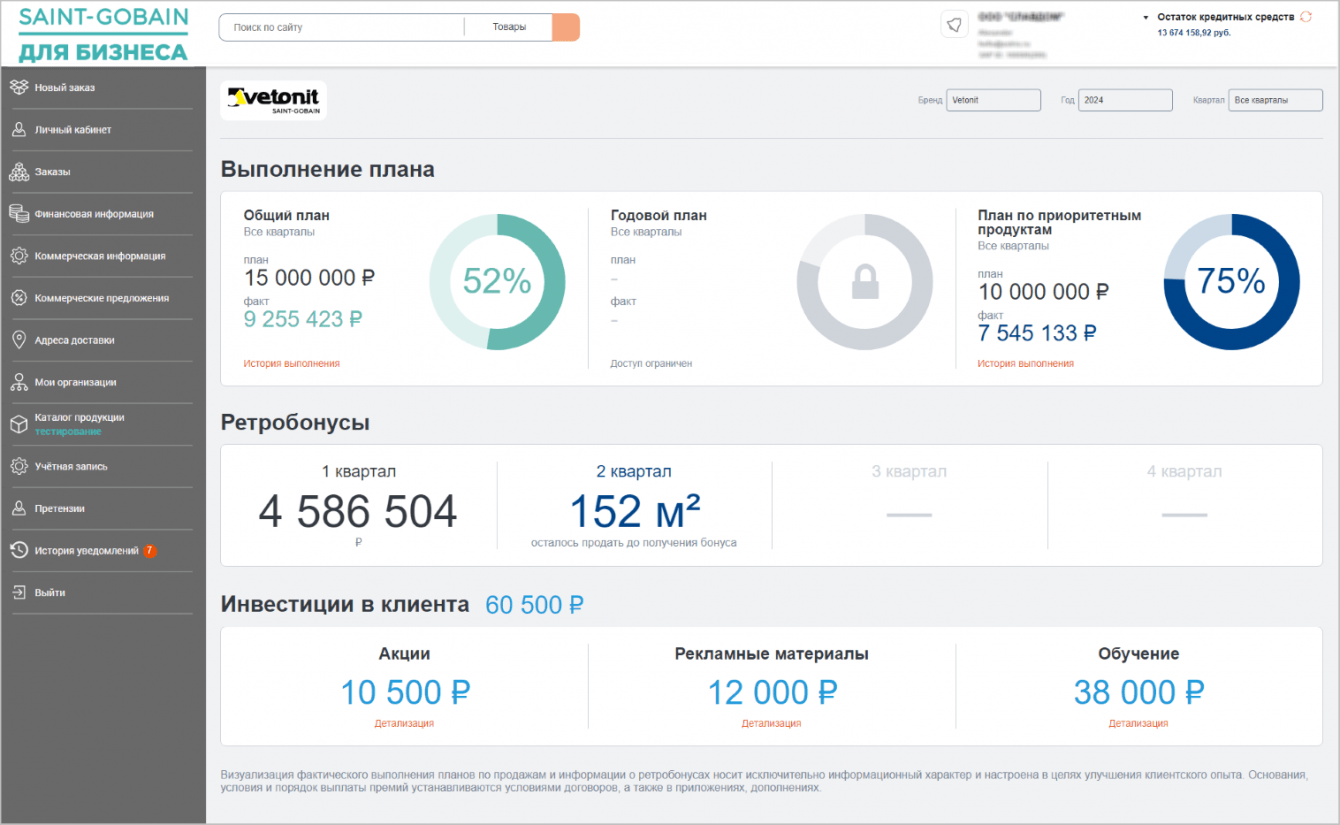Click the exit door icon in sidebar

[18, 592]
